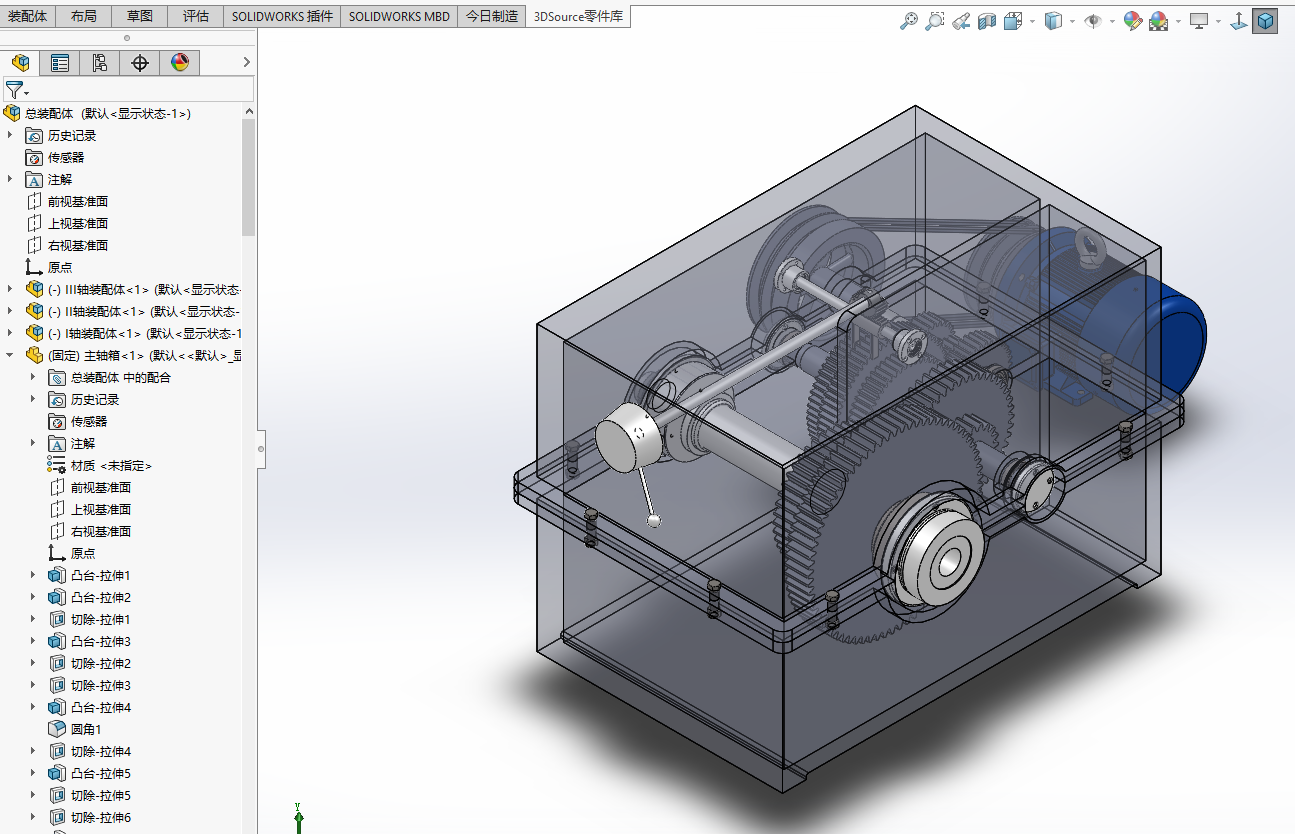Open the ConfigurationManager panel tab
Image resolution: width=1295 pixels, height=834 pixels.
tap(99, 63)
